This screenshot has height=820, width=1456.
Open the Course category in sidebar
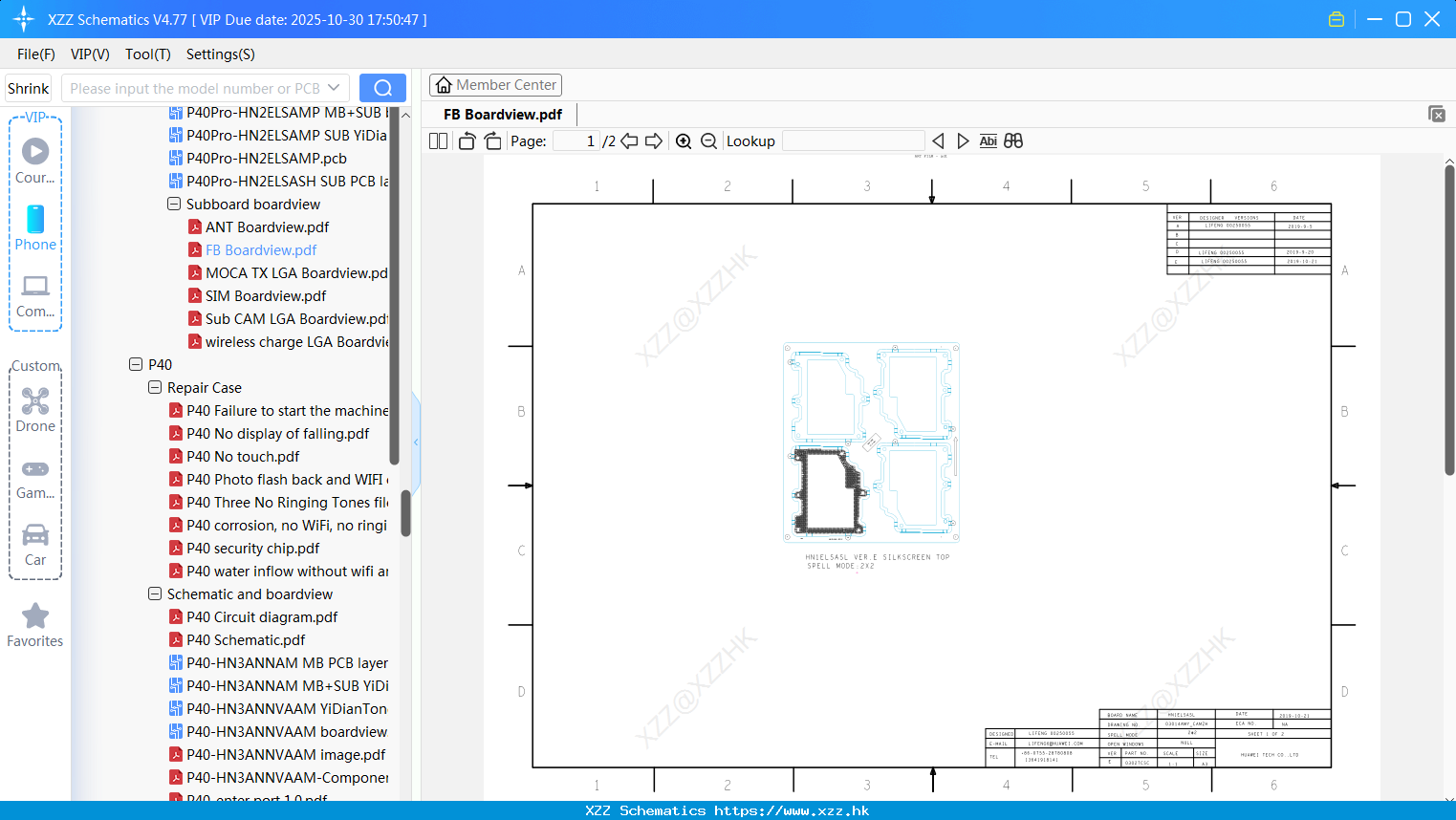35,161
